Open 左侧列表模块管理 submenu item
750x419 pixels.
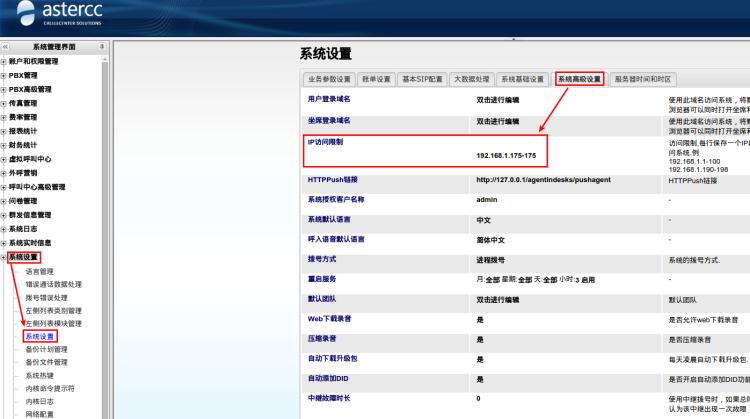pyautogui.click(x=53, y=323)
